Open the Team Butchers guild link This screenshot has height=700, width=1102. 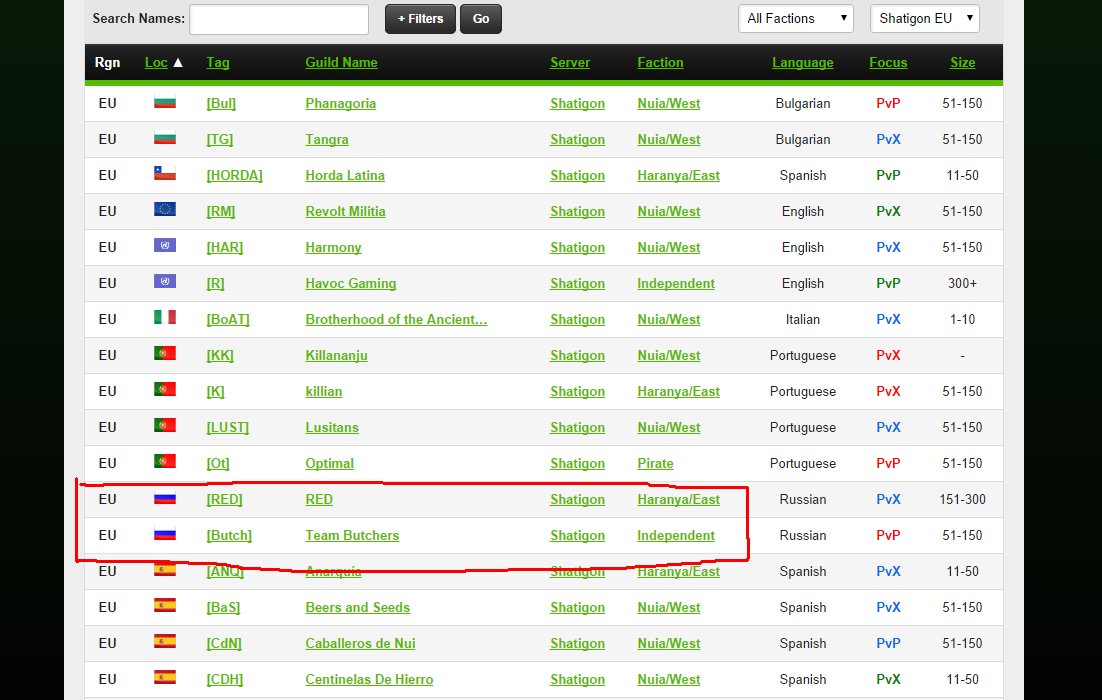[352, 535]
